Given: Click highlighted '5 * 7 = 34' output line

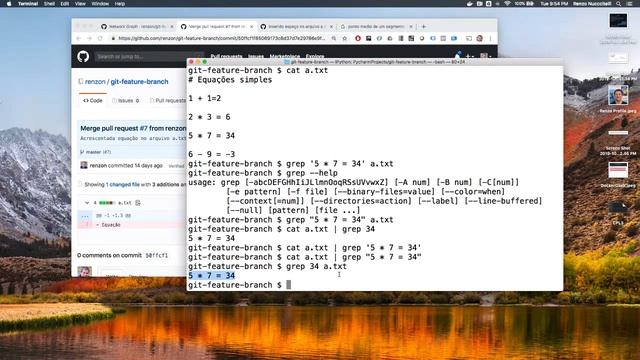Looking at the screenshot, I should coord(211,276).
